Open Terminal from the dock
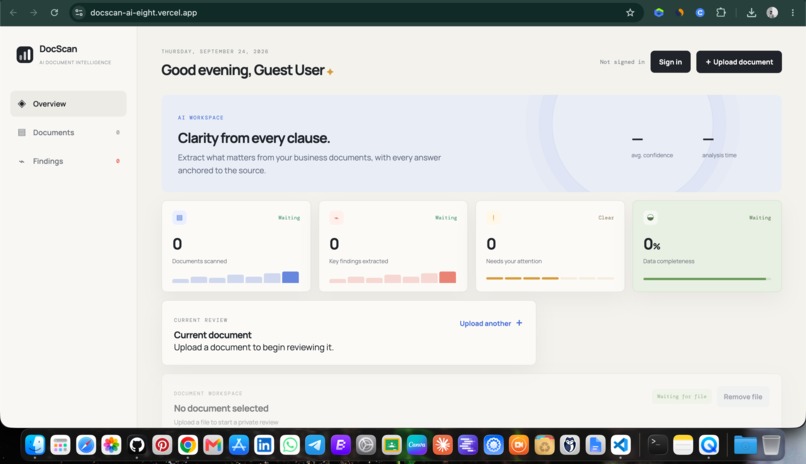Image resolution: width=806 pixels, height=464 pixels. 657,445
